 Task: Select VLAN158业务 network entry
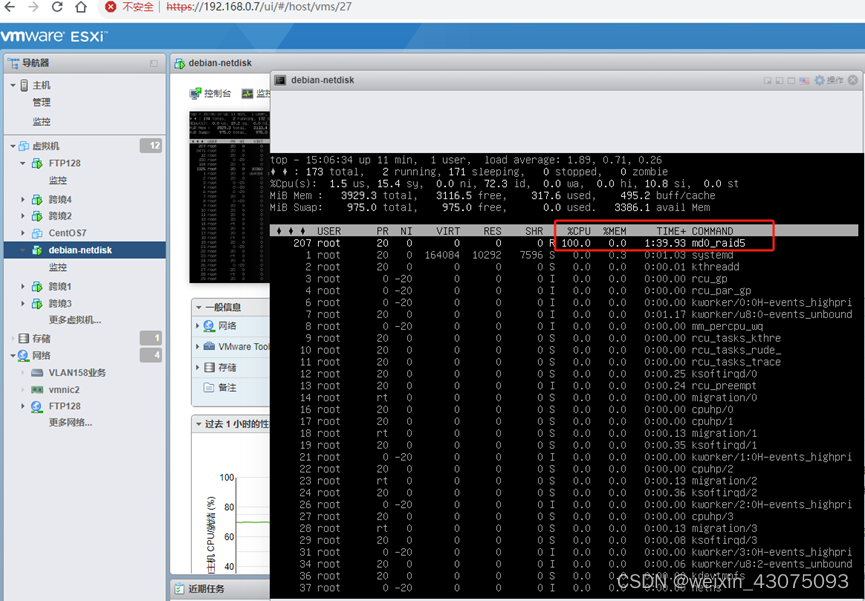pos(77,373)
